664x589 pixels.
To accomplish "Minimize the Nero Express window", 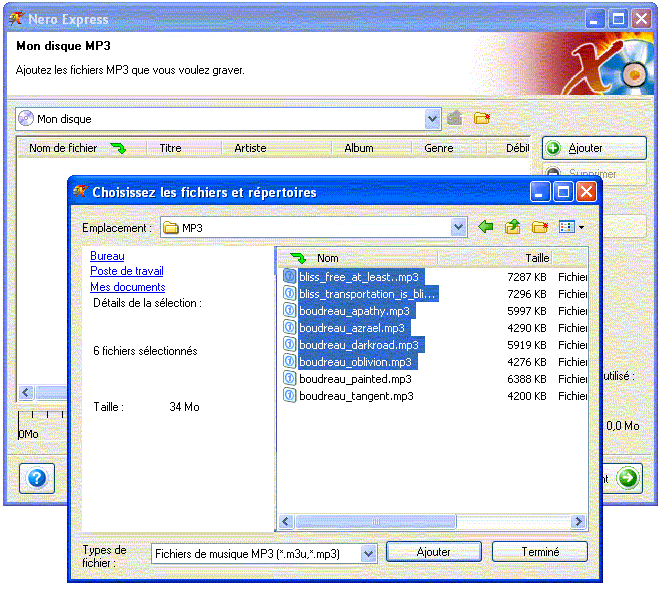I will point(594,19).
